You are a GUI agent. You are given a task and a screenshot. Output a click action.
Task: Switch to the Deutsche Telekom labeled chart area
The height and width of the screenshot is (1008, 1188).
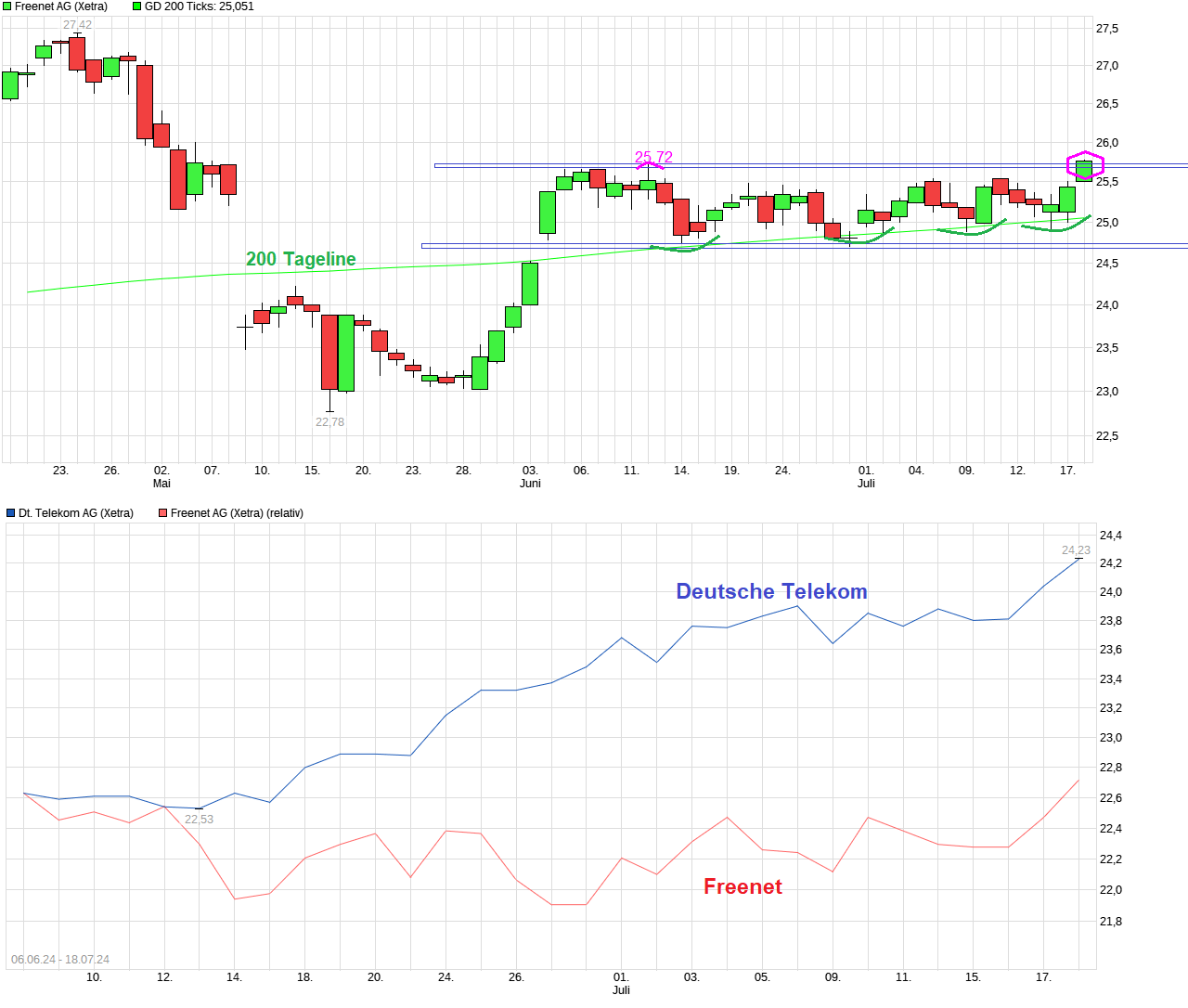(771, 591)
